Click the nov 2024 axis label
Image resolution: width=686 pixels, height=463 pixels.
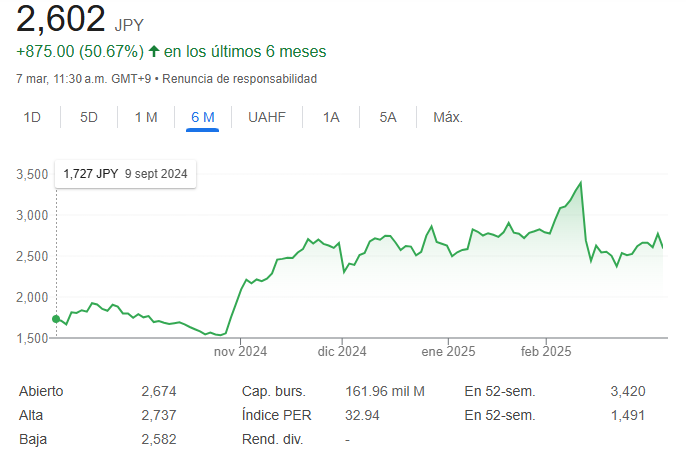tap(240, 351)
